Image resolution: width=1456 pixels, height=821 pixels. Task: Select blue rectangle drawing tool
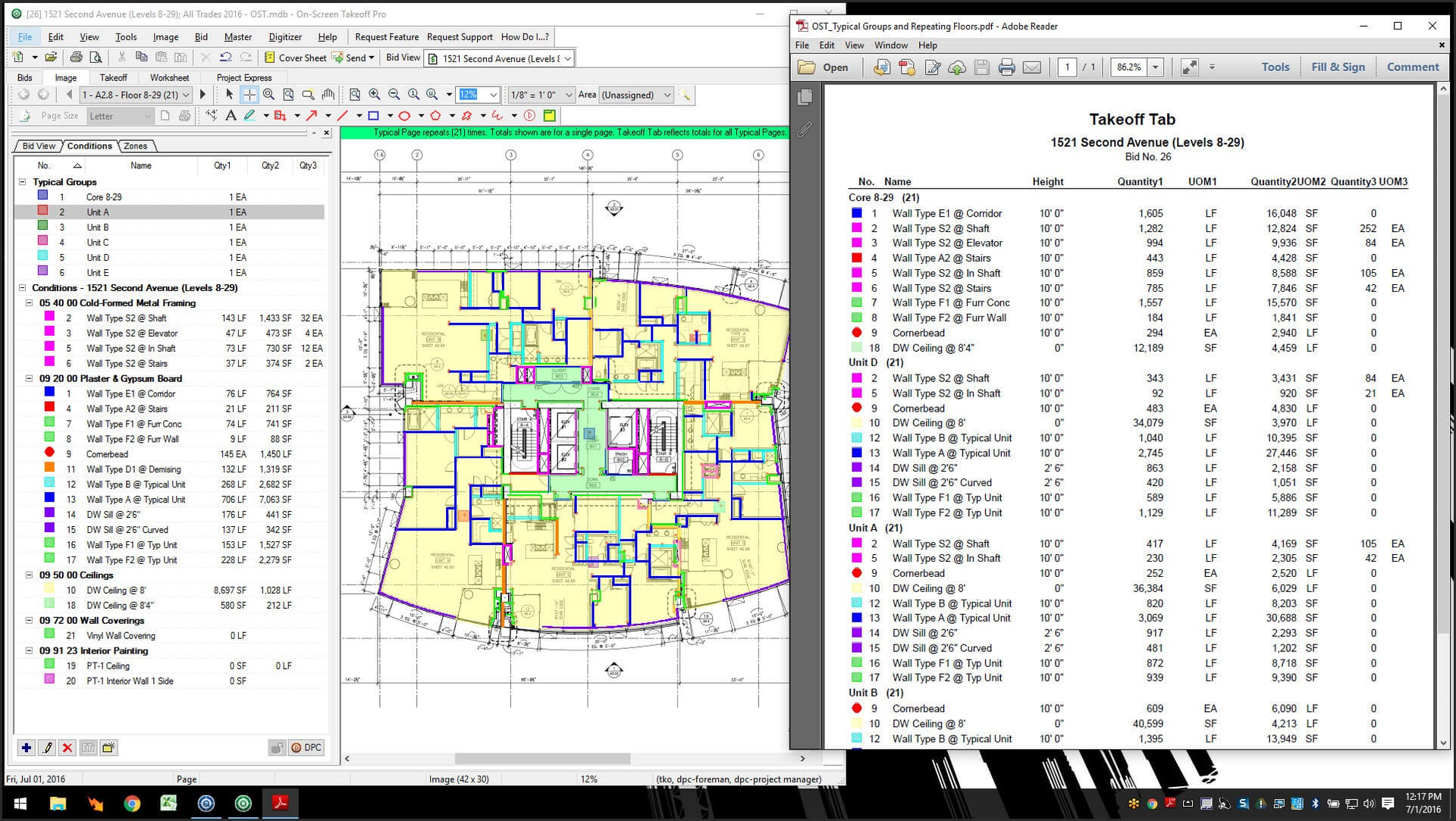pos(373,116)
